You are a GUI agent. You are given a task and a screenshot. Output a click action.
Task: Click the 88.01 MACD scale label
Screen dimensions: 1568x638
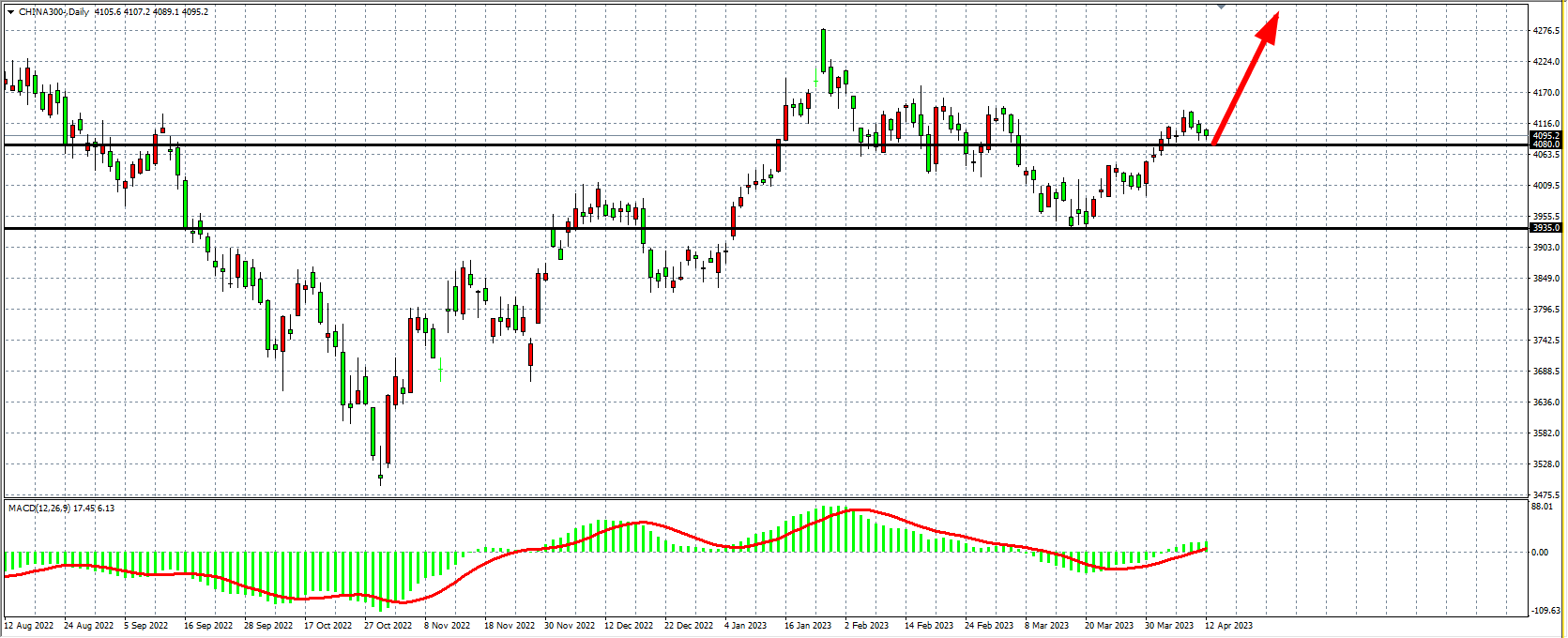coord(1542,507)
